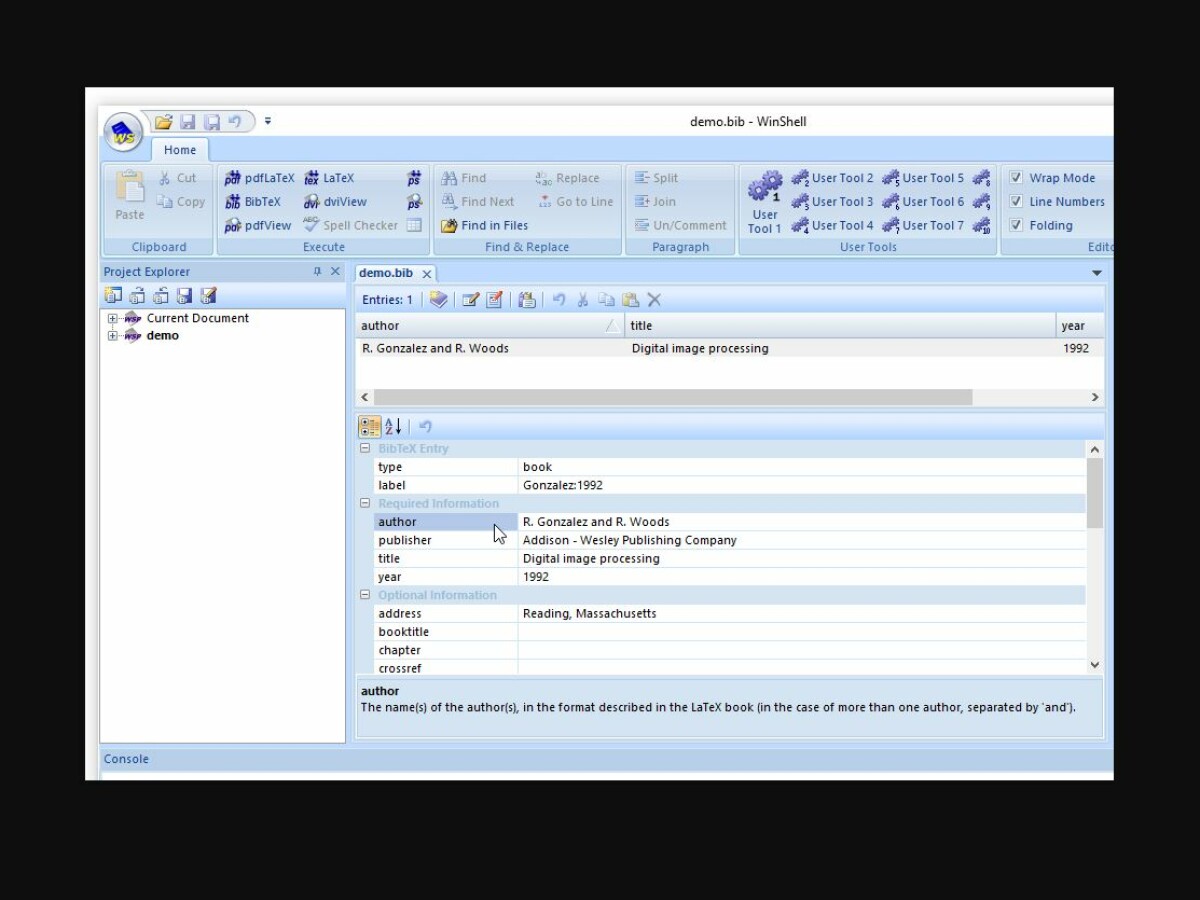Toggle Wrap Mode in the Editor group
Screen dimensions: 1200x900
point(1017,177)
